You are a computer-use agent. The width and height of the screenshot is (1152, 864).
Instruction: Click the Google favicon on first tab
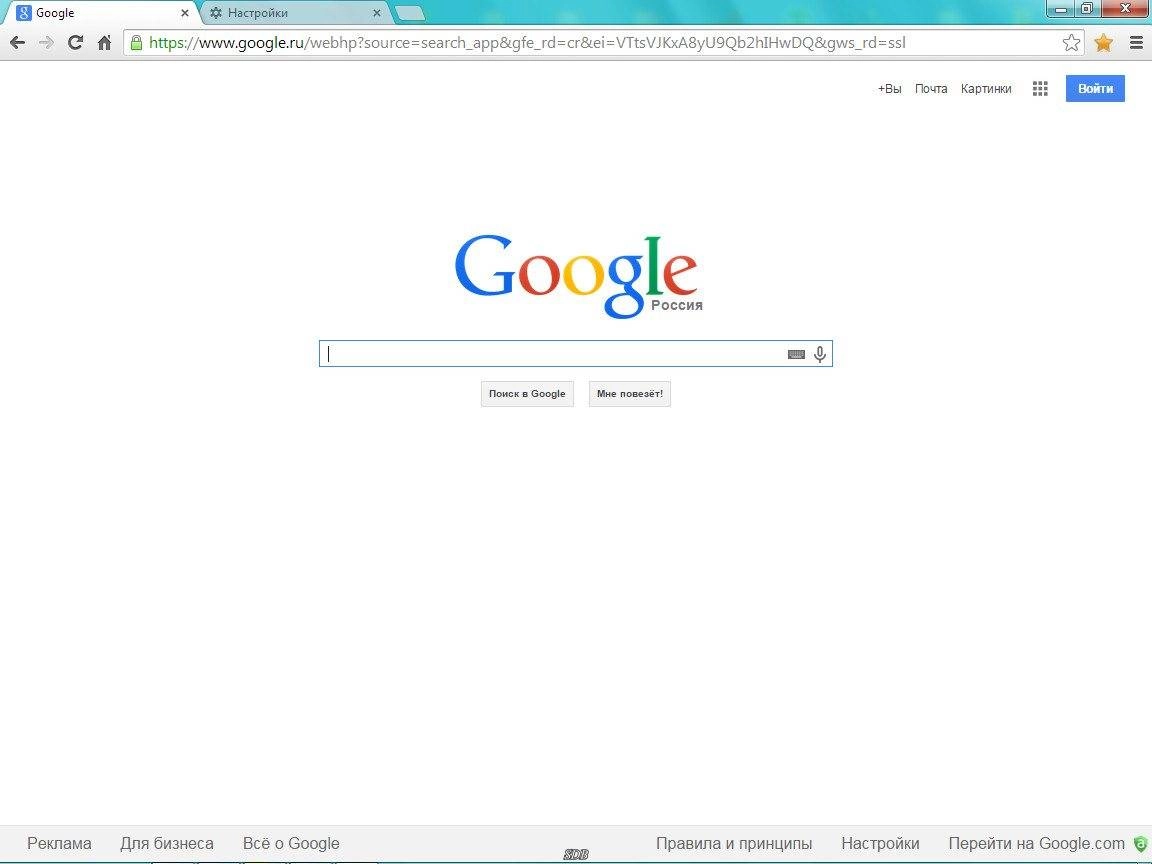coord(24,12)
